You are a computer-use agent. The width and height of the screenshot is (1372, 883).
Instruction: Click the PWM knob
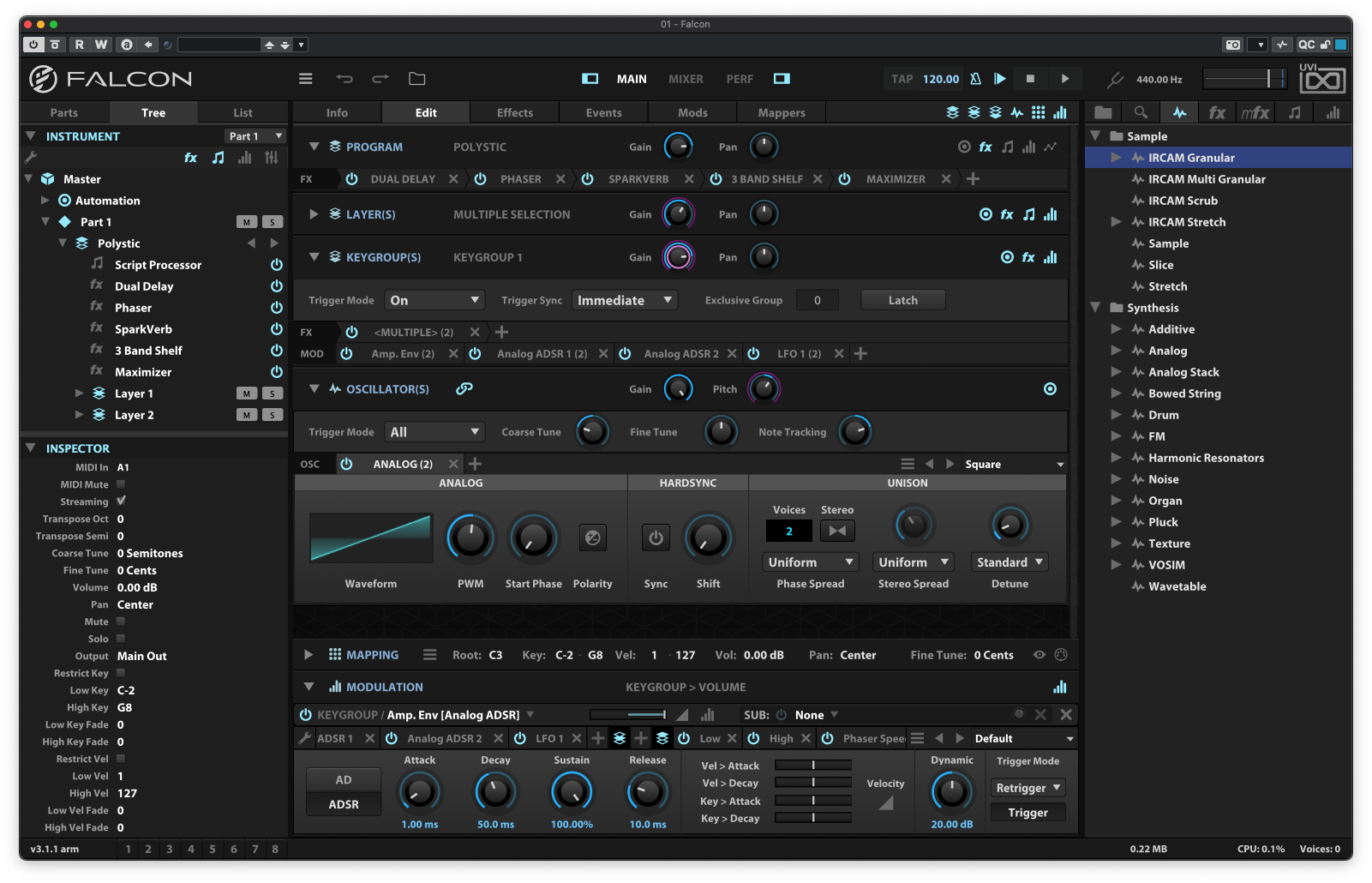470,538
